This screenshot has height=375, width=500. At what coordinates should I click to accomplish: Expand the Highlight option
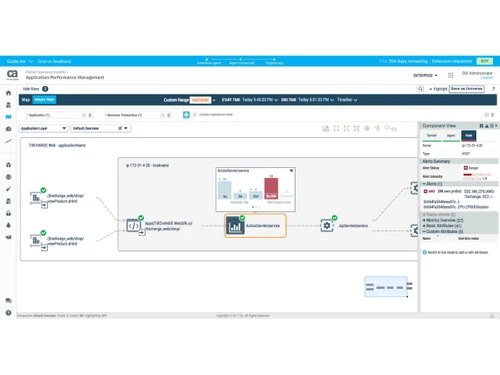point(438,89)
